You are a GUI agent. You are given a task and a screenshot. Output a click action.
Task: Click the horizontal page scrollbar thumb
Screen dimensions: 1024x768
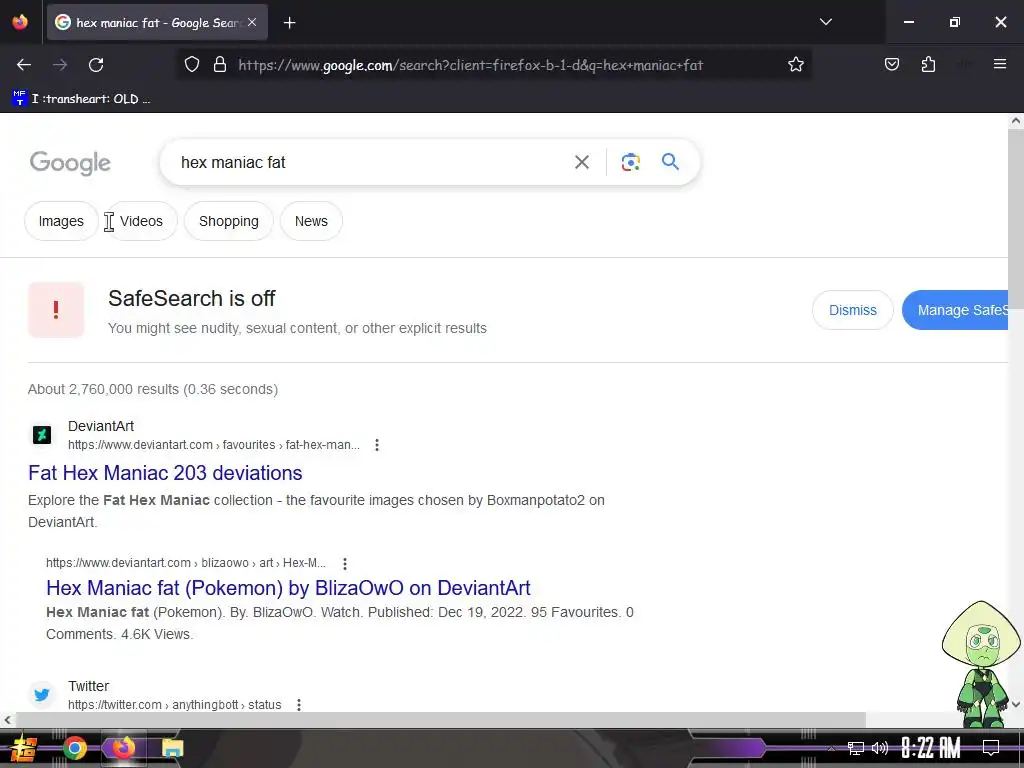click(x=440, y=720)
